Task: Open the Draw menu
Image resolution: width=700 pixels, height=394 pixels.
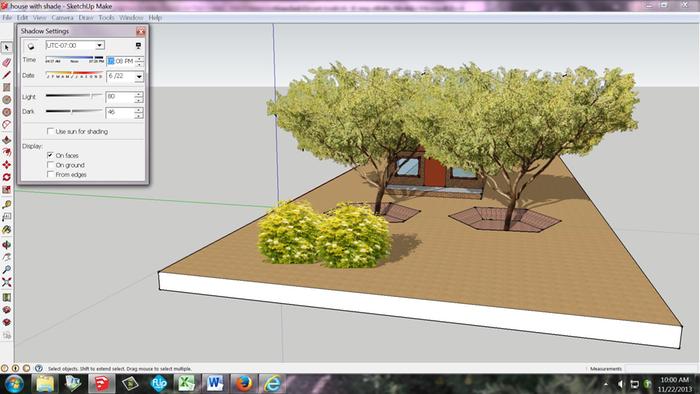Action: click(86, 18)
